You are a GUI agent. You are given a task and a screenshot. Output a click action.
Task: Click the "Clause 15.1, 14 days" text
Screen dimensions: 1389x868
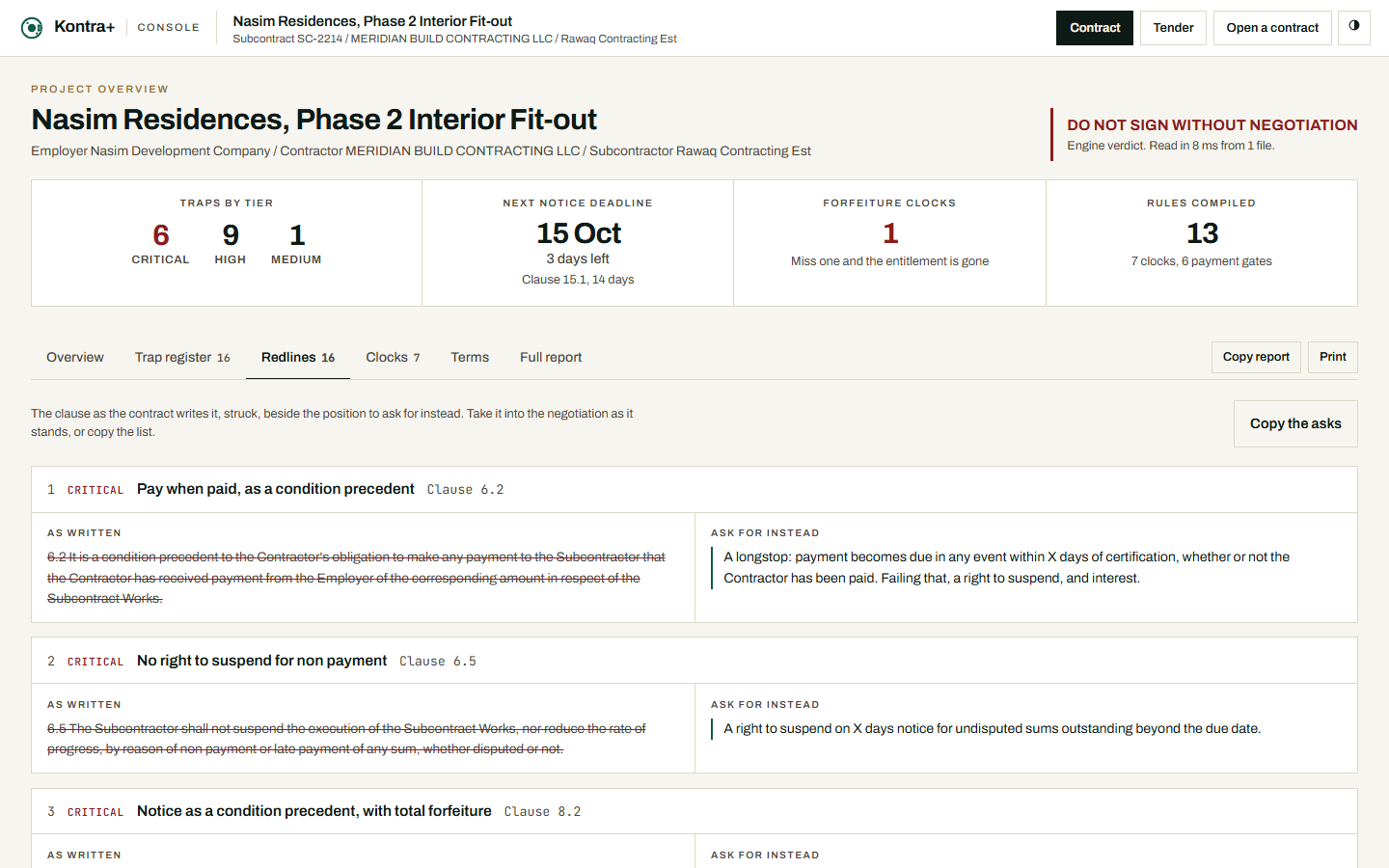(578, 280)
